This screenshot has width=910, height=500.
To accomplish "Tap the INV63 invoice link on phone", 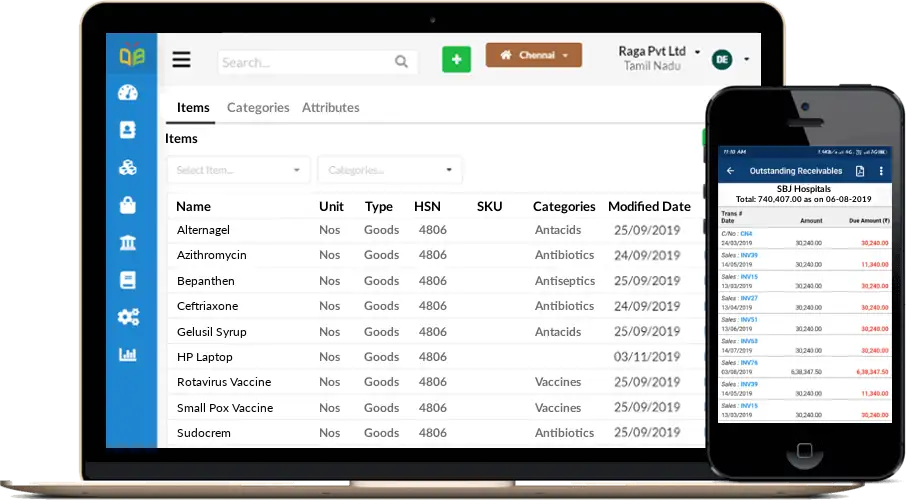I will [x=749, y=341].
